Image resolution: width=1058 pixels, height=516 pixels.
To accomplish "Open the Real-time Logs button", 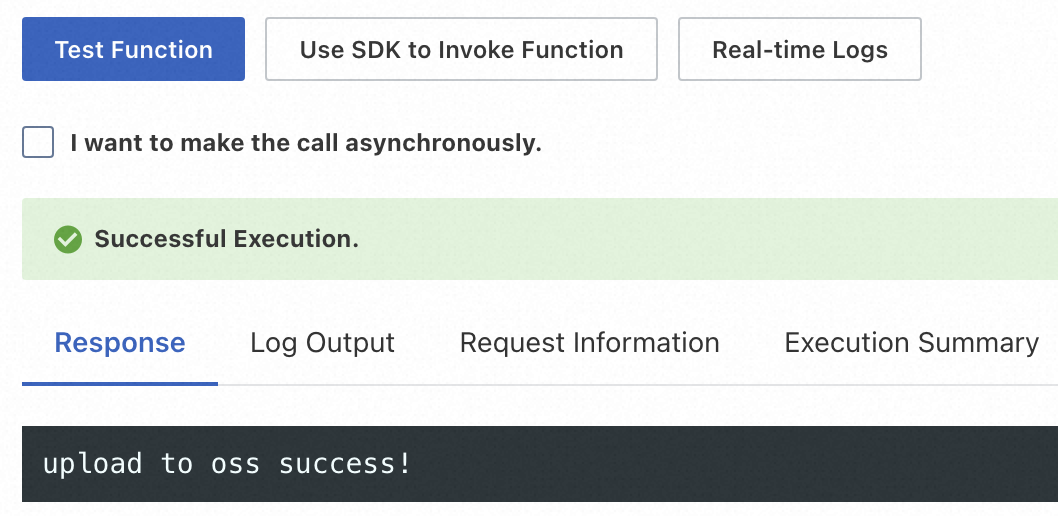I will click(x=799, y=49).
